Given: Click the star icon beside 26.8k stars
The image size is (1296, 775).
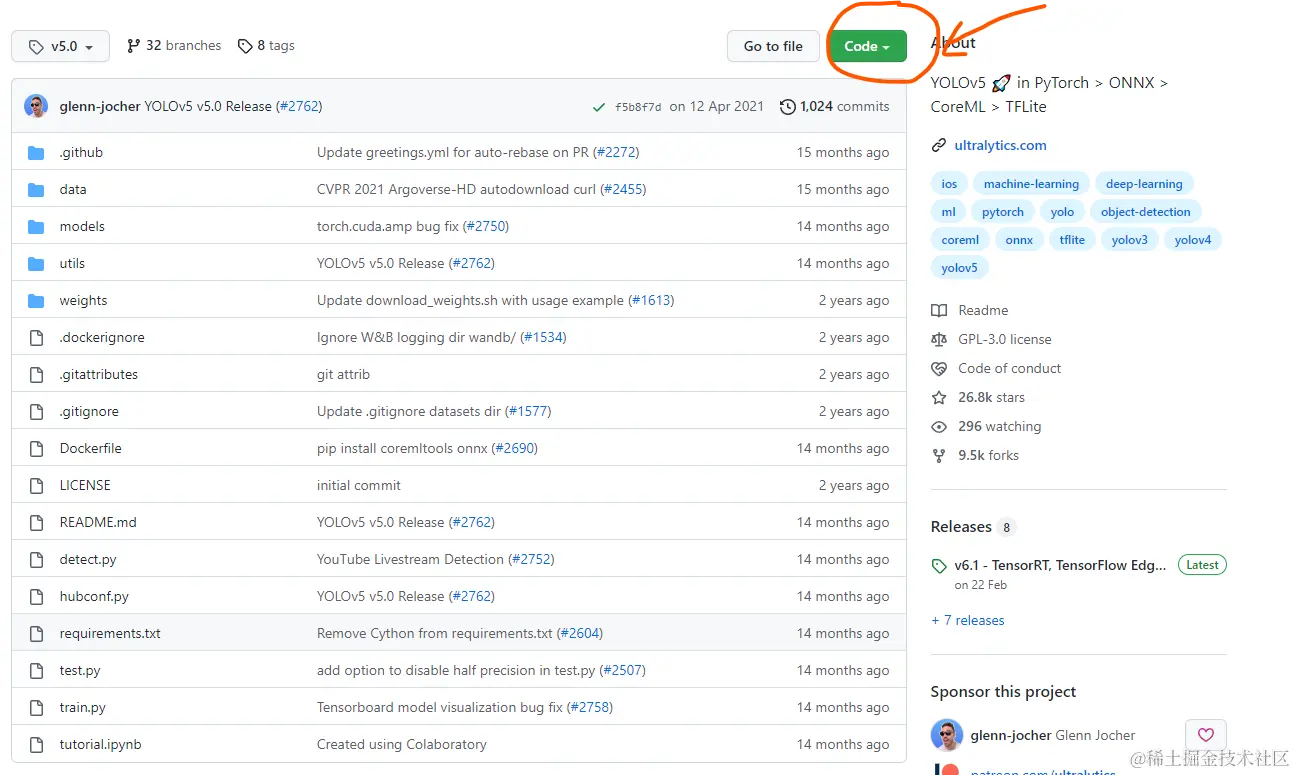Looking at the screenshot, I should coord(939,398).
